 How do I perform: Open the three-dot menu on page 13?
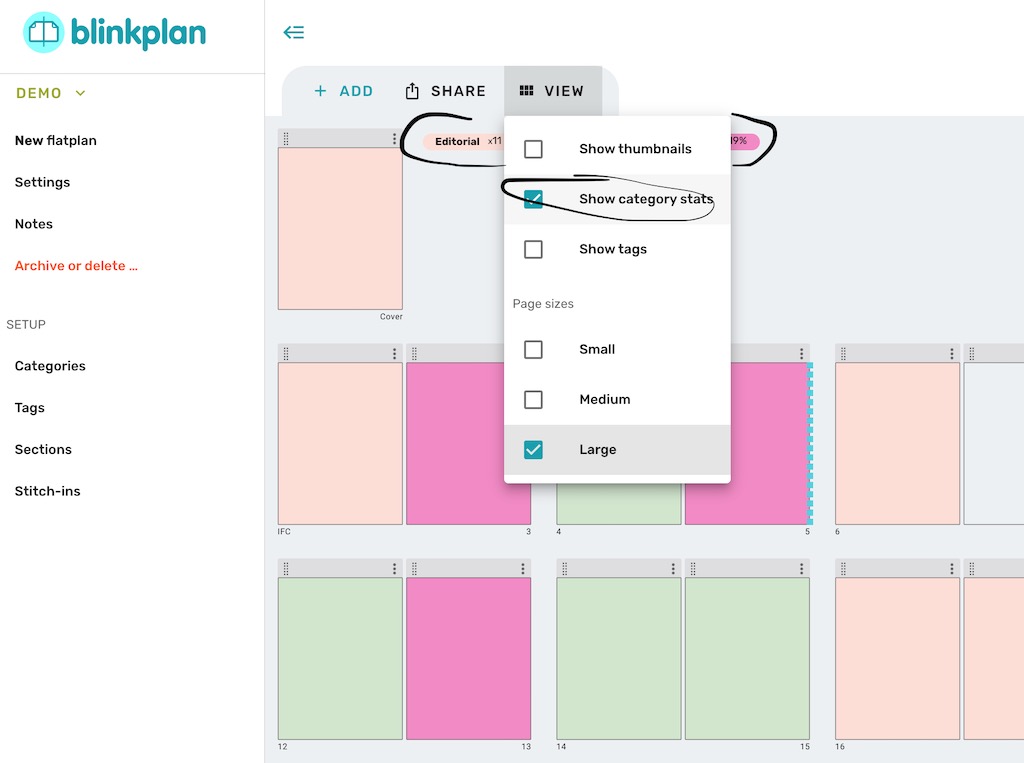[x=523, y=567]
